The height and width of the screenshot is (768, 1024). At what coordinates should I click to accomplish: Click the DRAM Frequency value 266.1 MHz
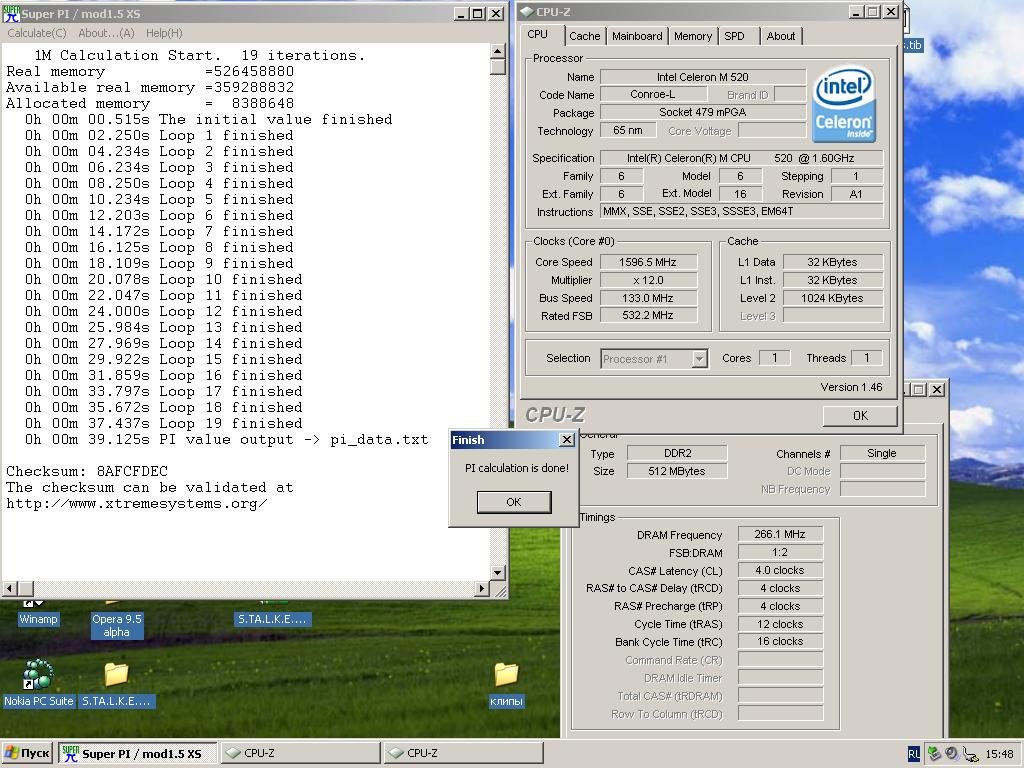pyautogui.click(x=780, y=534)
